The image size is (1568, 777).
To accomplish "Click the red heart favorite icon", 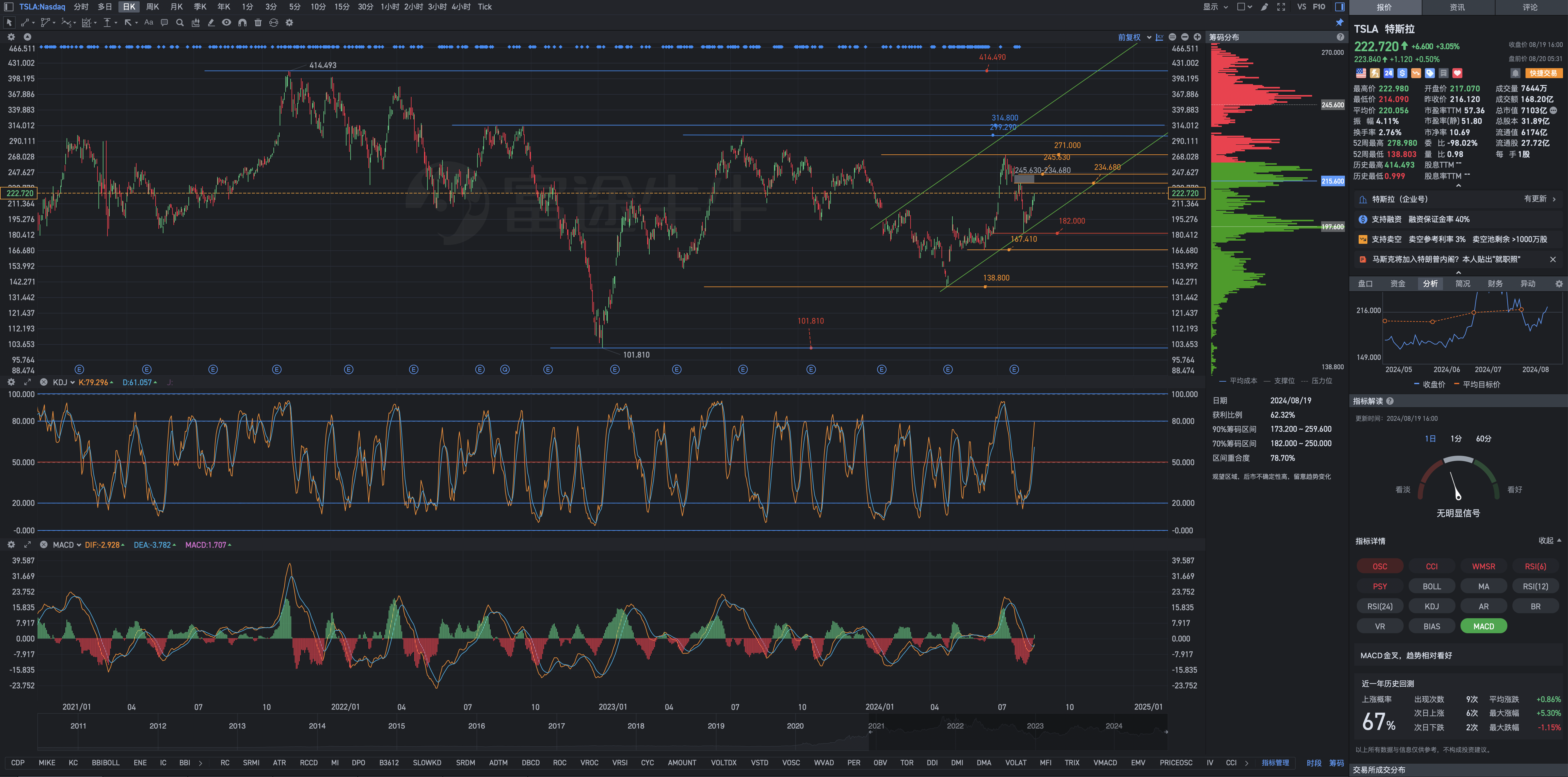I will tap(1457, 73).
